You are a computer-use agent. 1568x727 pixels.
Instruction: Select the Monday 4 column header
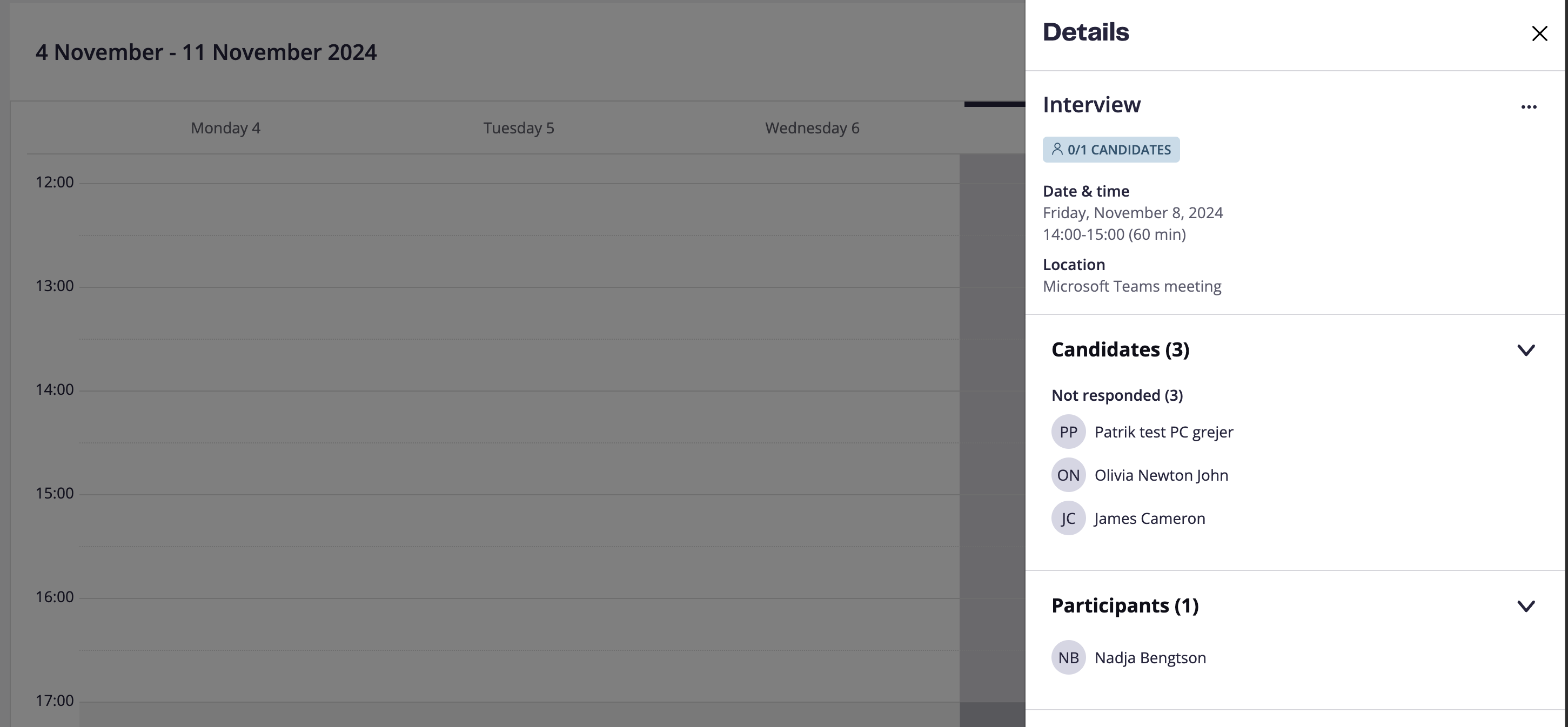[225, 128]
